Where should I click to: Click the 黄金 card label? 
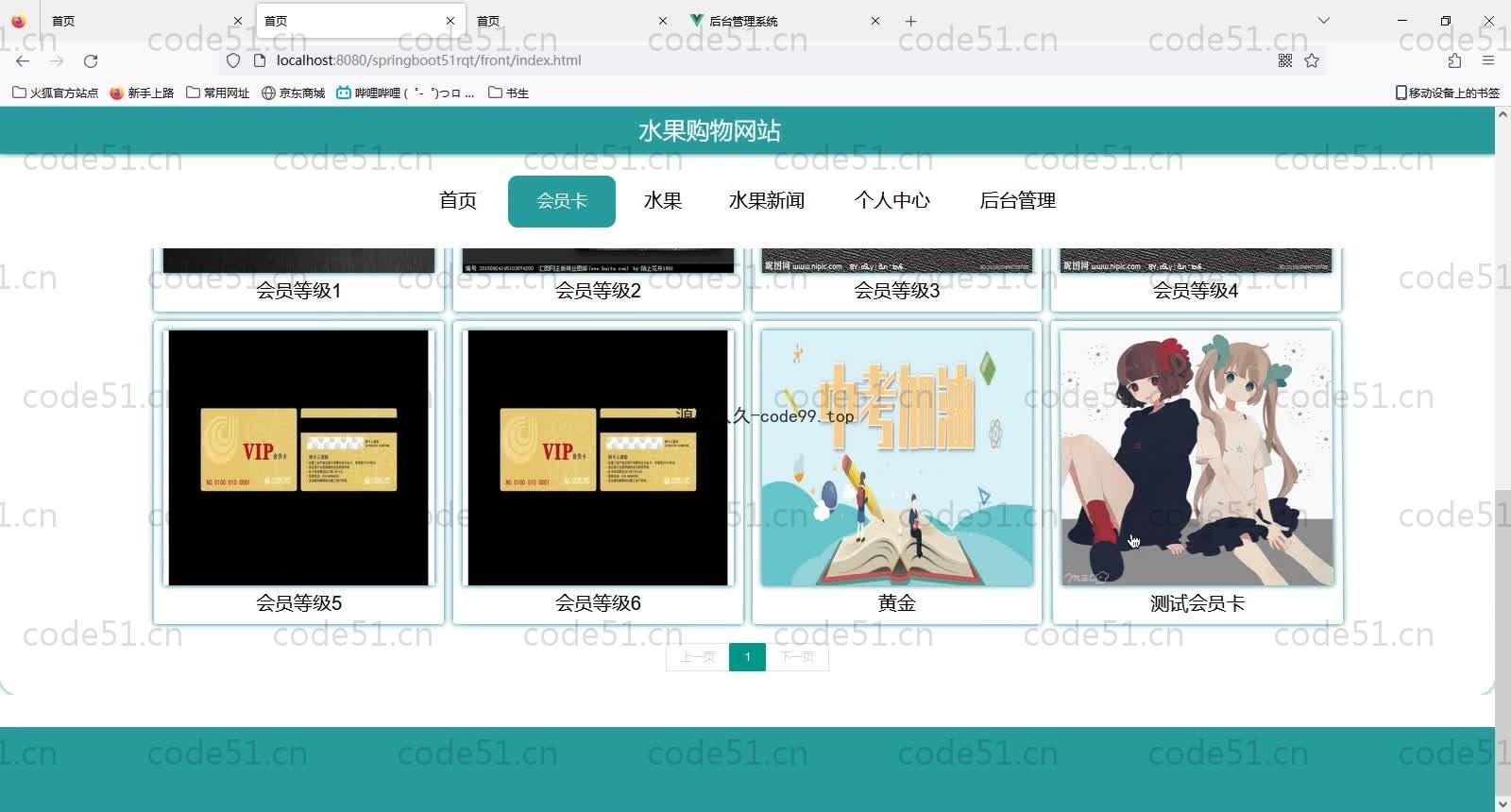(x=897, y=603)
